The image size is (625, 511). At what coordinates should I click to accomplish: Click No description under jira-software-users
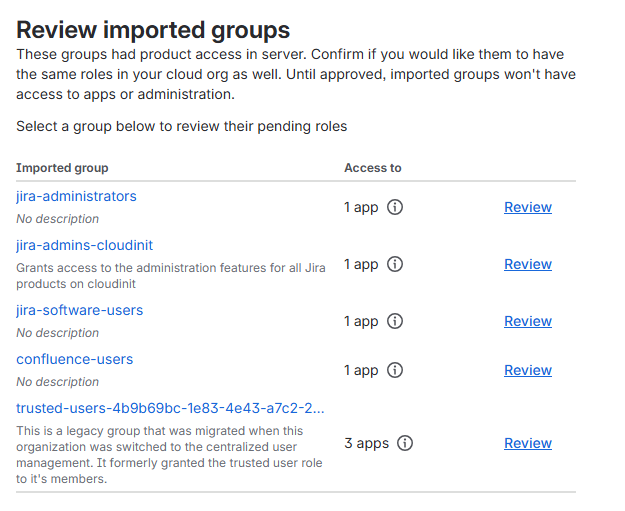(x=57, y=333)
